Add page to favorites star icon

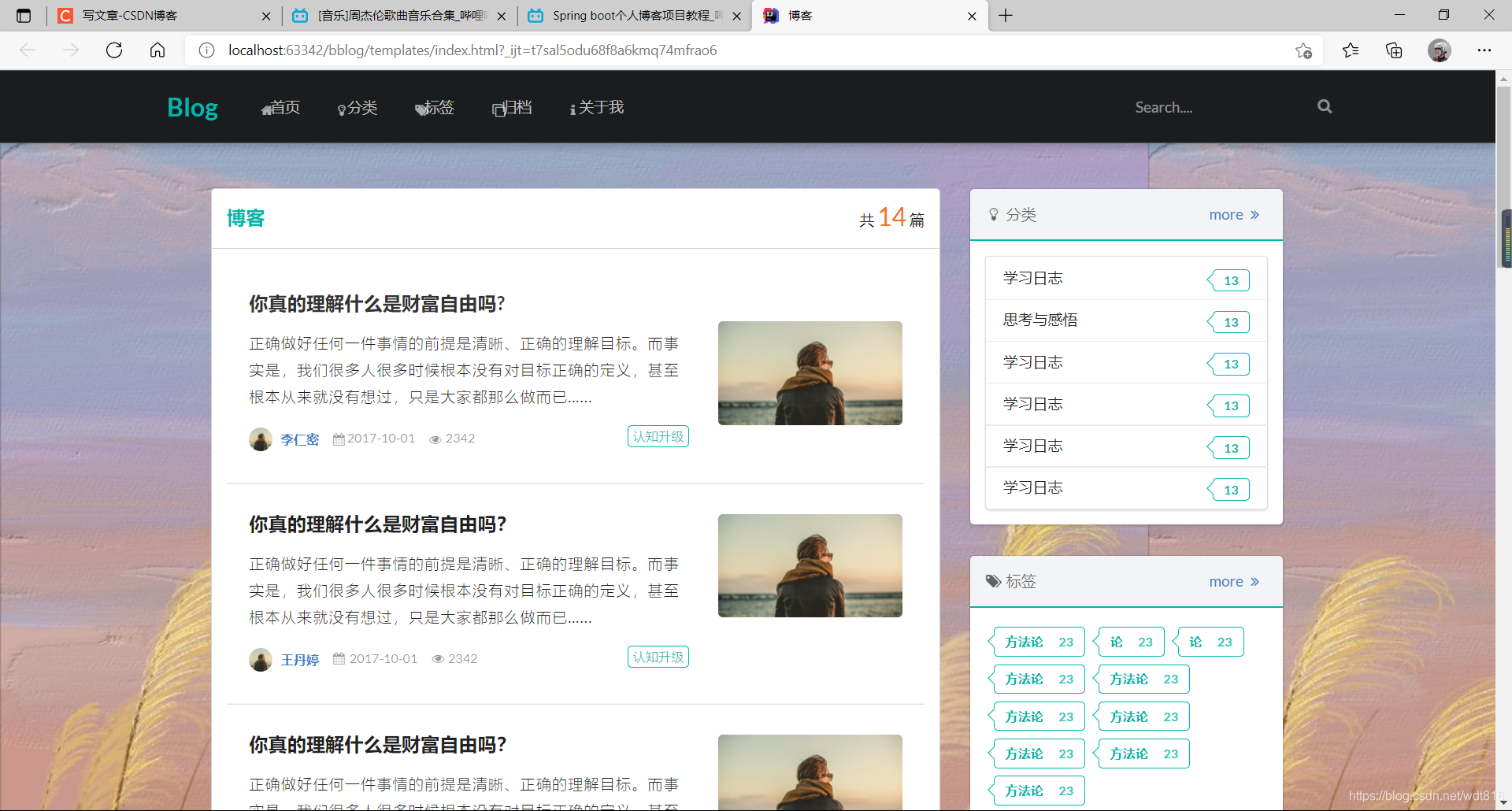(x=1303, y=50)
